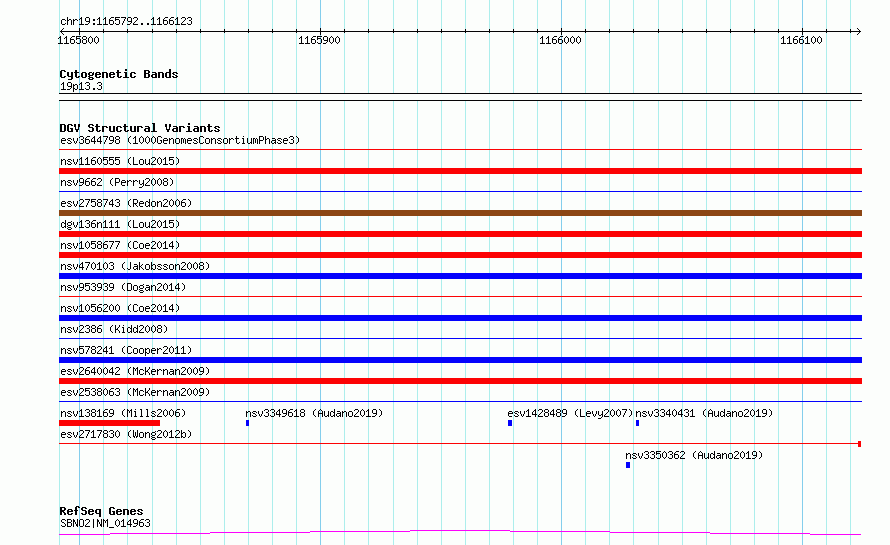Click ruler tick label 1165900
This screenshot has height=545, width=890.
click(x=319, y=40)
